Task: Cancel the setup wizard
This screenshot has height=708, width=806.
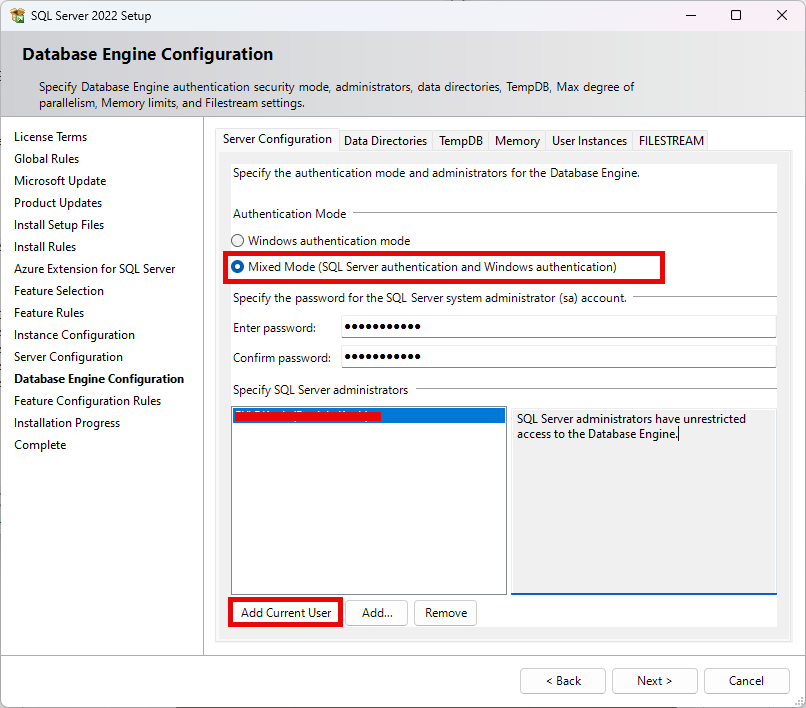Action: [746, 681]
